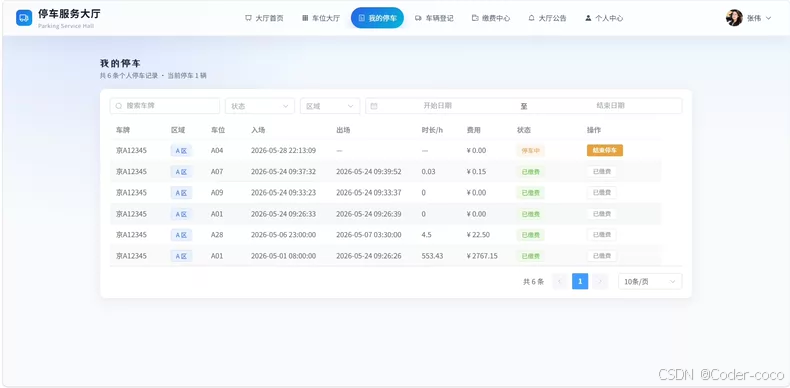The width and height of the screenshot is (790, 388).
Task: Expand the 状态 filter dropdown
Action: [260, 106]
